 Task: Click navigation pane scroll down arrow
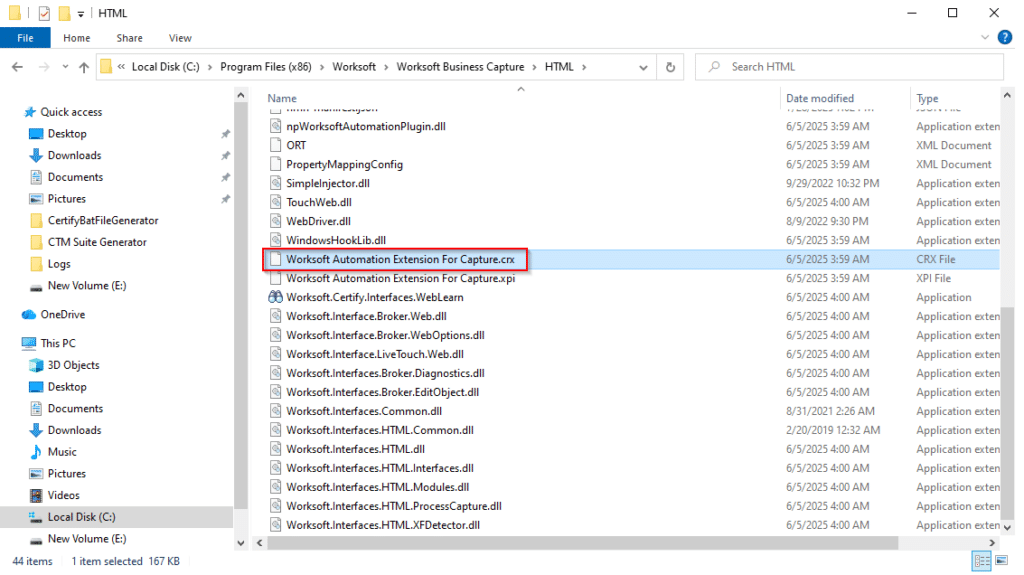tap(240, 543)
